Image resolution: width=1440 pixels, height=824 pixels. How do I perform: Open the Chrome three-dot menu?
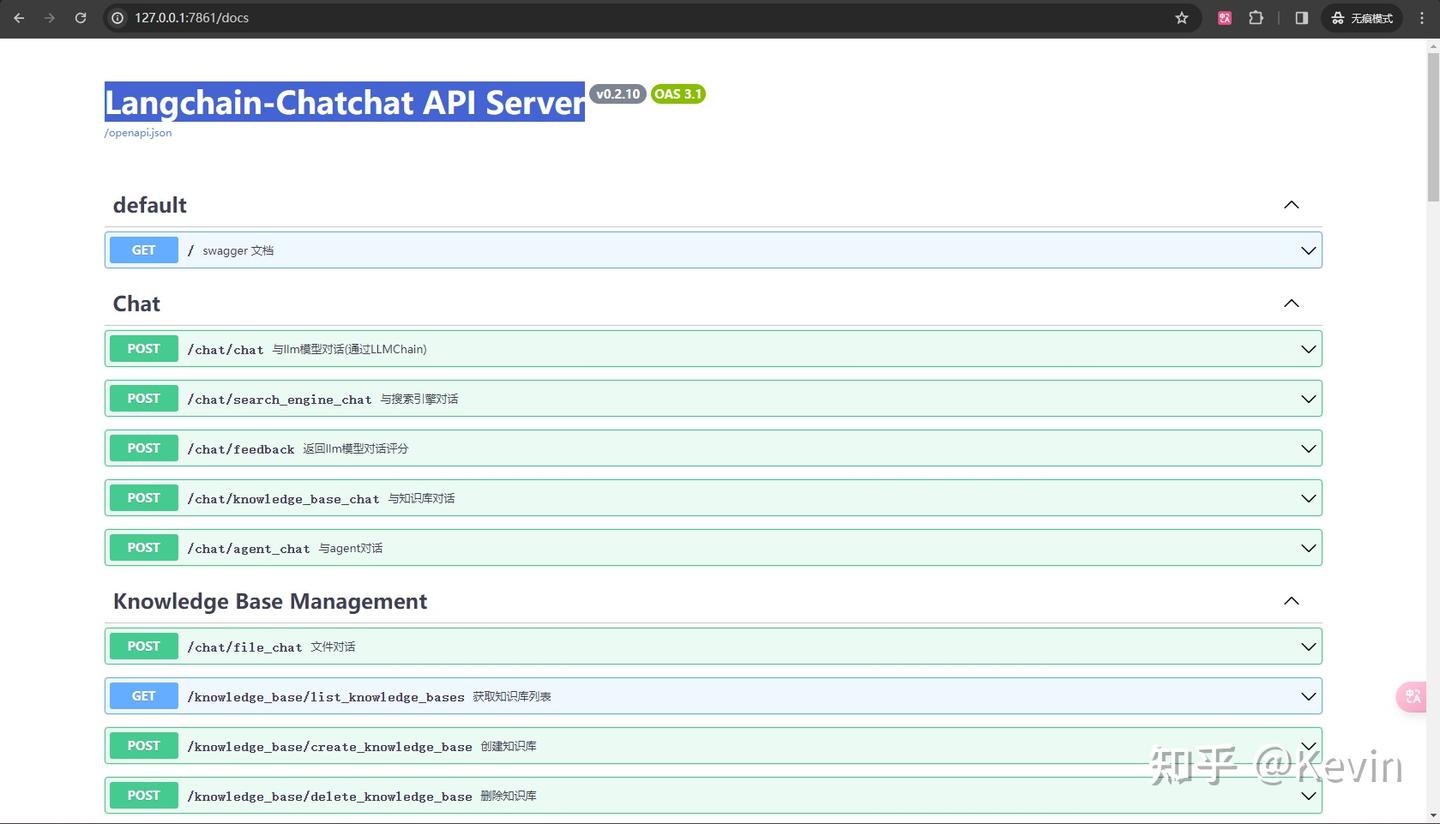[1422, 18]
